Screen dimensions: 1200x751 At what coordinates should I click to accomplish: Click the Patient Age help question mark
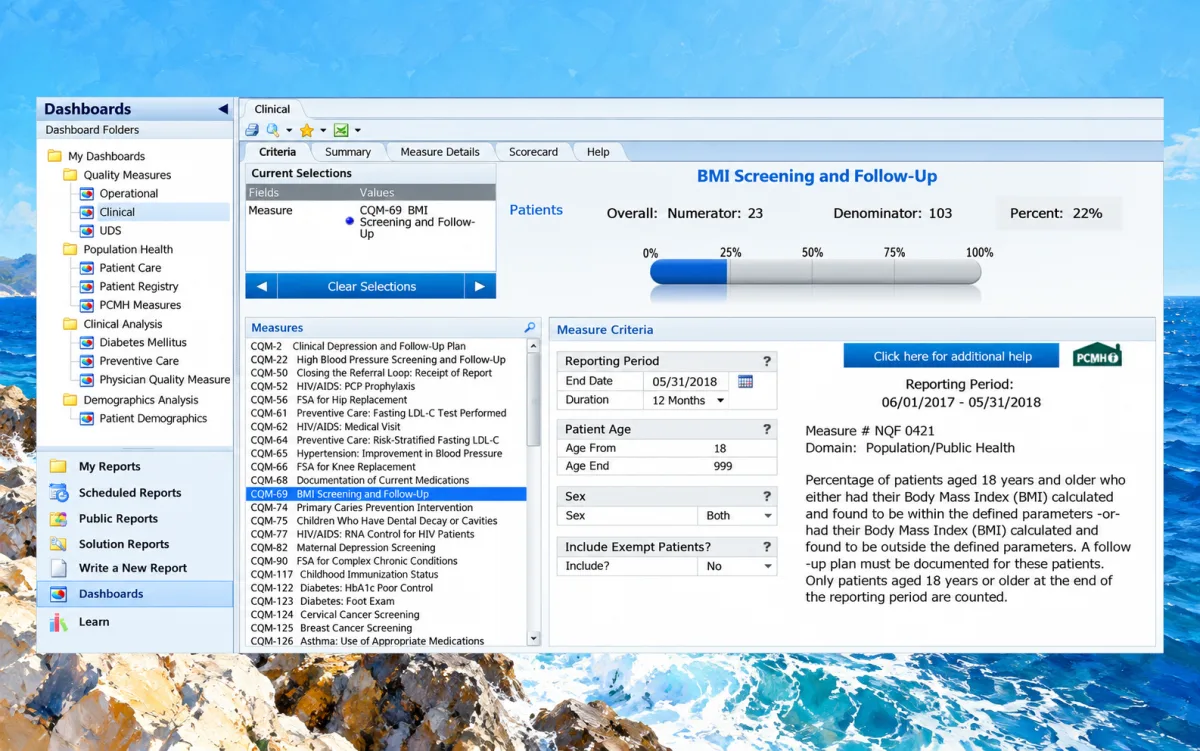coord(767,429)
